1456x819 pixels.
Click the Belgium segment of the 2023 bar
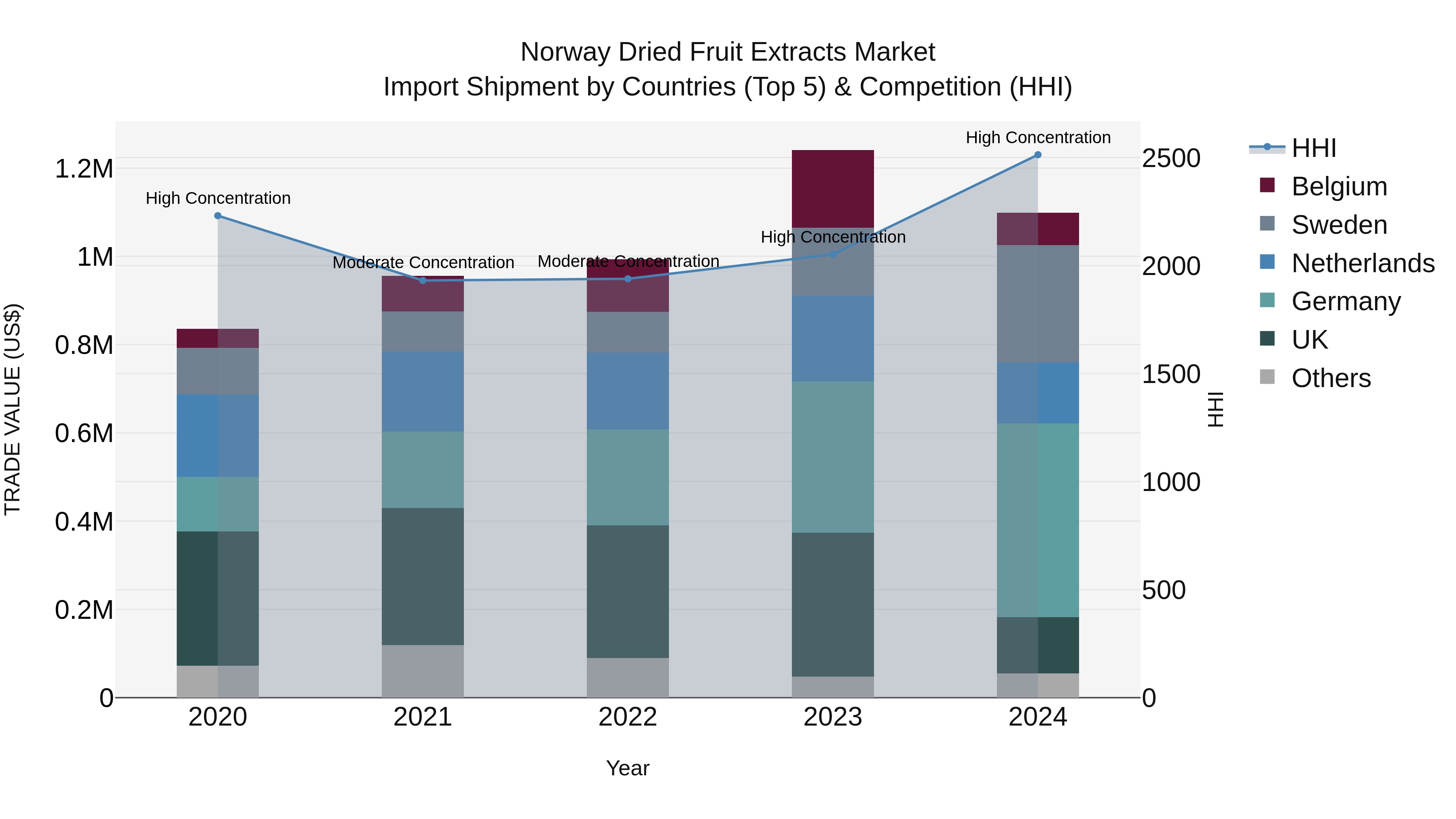(x=833, y=189)
